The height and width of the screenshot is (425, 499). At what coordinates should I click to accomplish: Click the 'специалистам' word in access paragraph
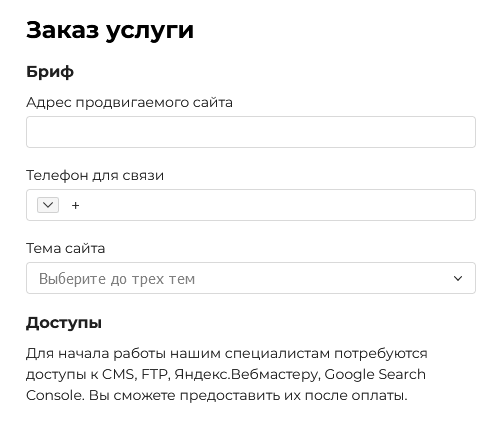point(277,354)
